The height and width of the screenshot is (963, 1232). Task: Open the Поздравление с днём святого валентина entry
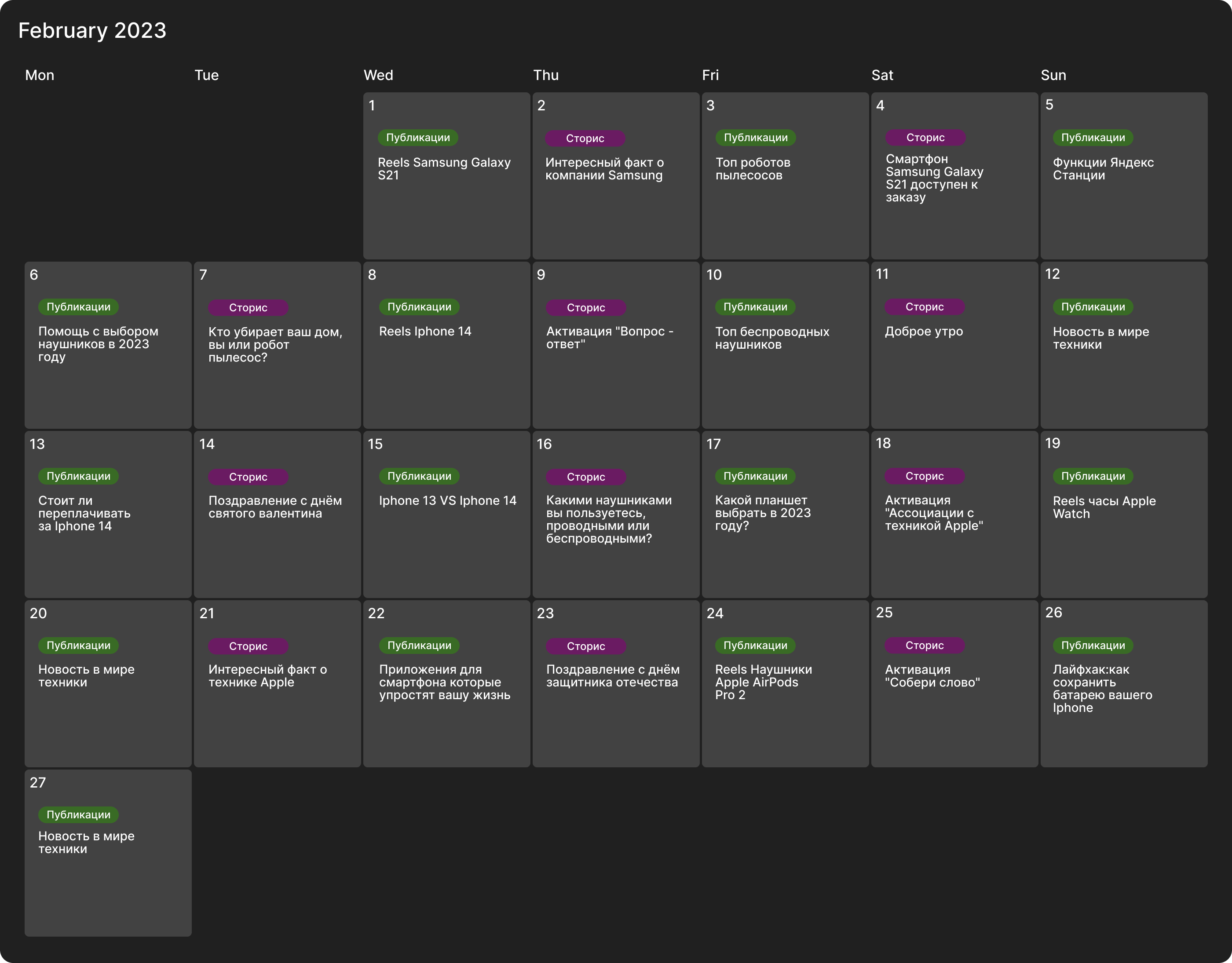point(275,507)
